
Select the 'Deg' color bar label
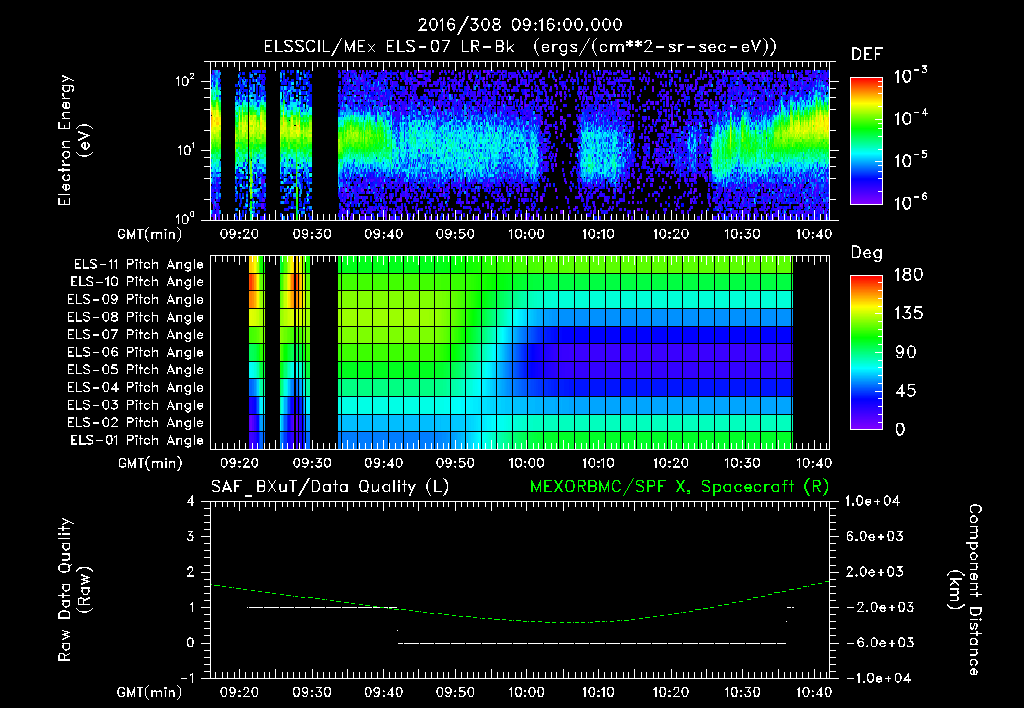[x=867, y=253]
